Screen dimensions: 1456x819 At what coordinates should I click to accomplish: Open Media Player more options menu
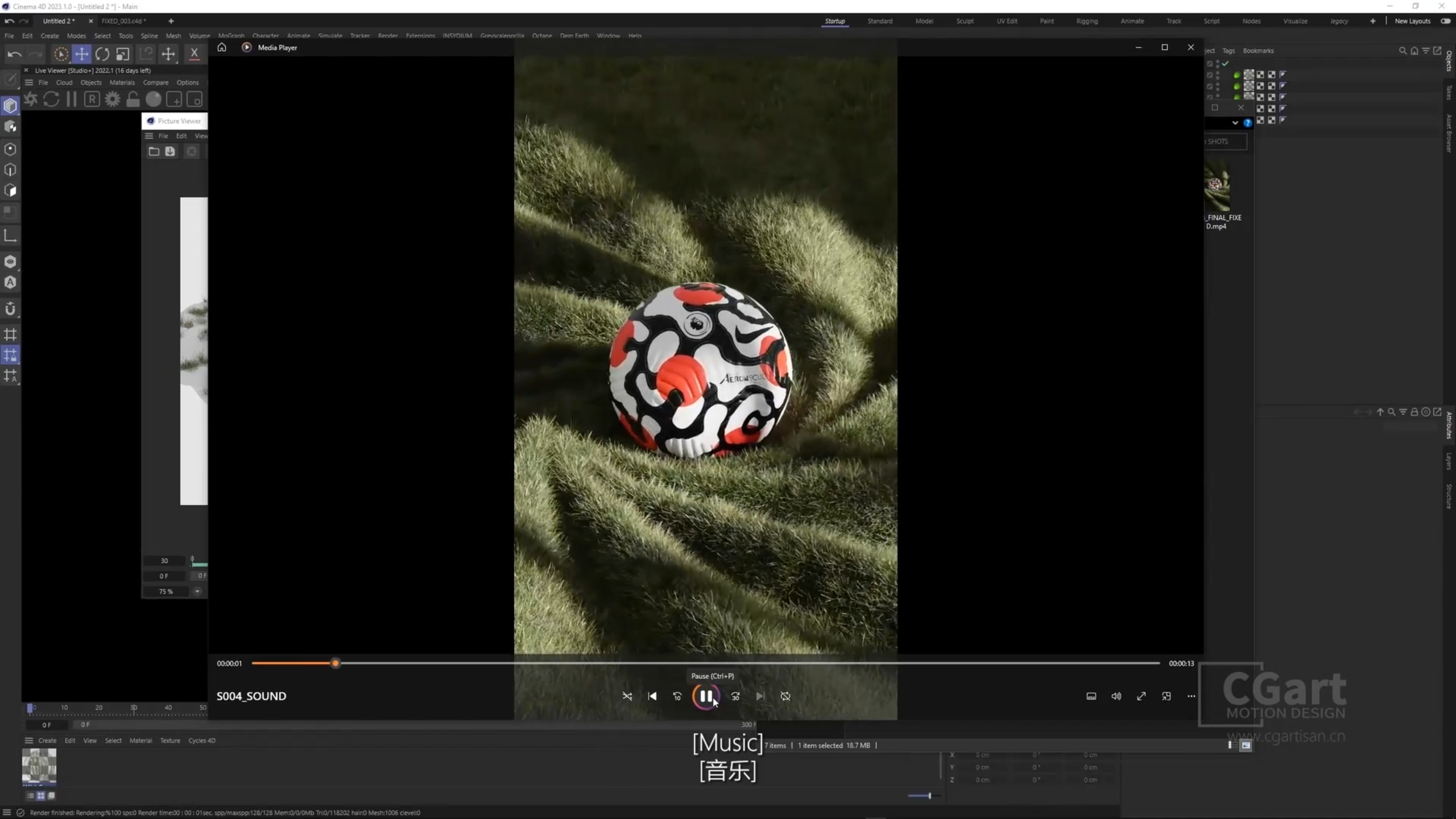click(x=1191, y=696)
